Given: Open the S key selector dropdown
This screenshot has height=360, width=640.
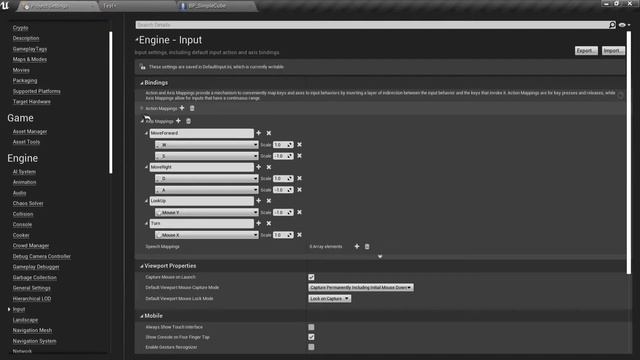Looking at the screenshot, I should click(x=207, y=156).
